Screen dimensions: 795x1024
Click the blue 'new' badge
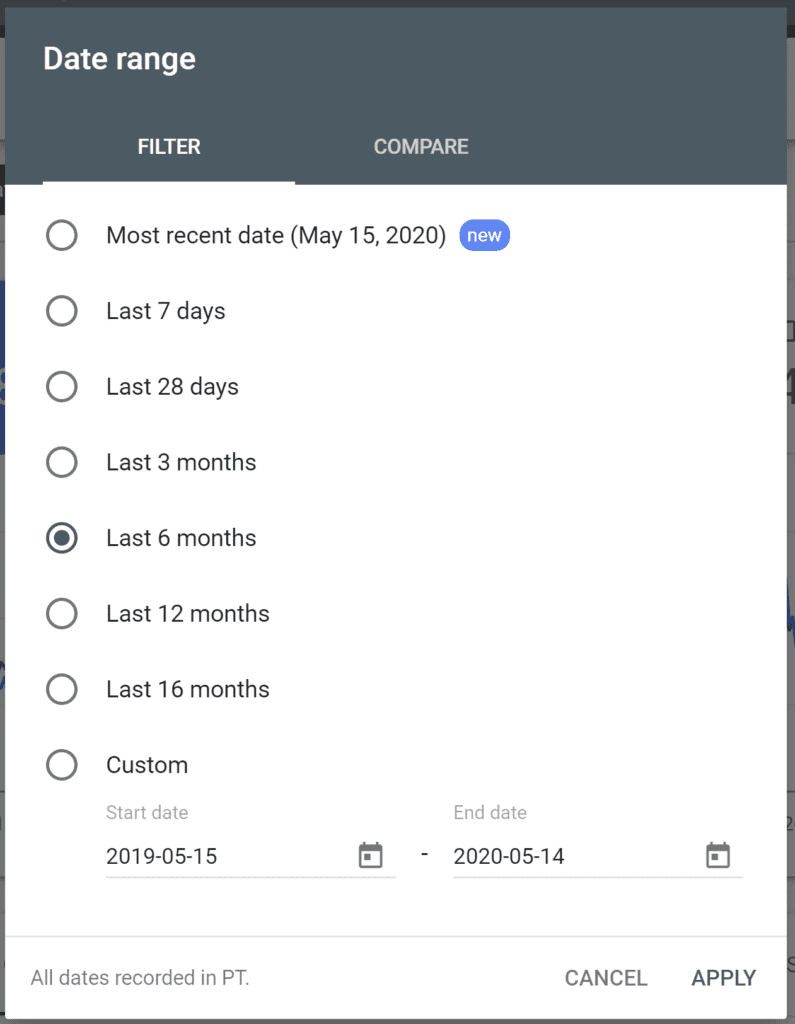coord(484,235)
